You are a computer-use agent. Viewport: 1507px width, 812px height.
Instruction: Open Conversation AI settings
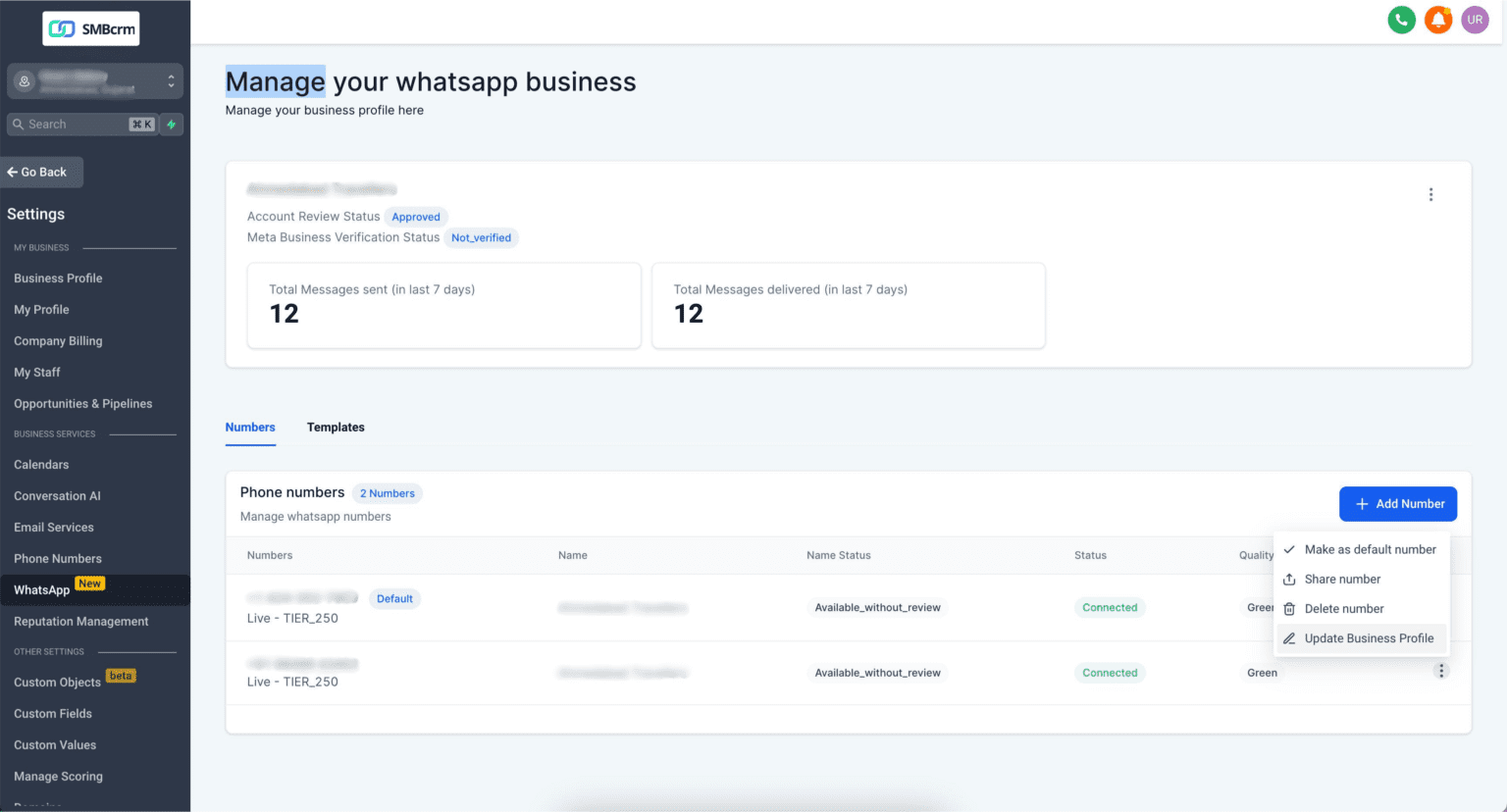coord(57,496)
